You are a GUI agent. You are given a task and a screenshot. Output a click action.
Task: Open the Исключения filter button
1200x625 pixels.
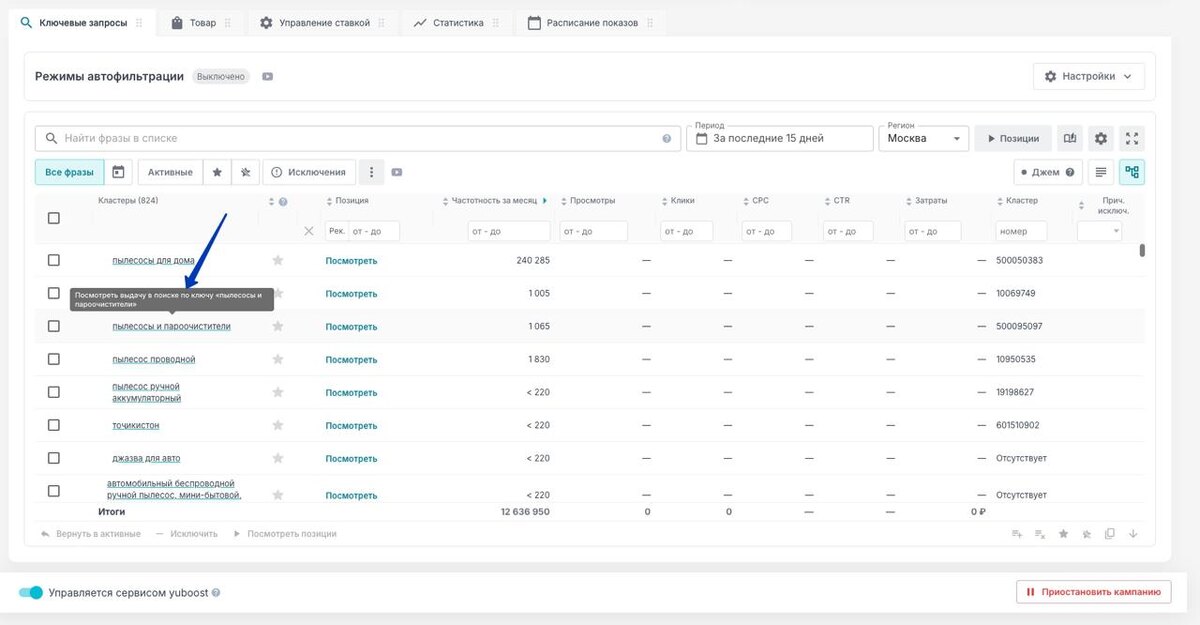pyautogui.click(x=309, y=172)
